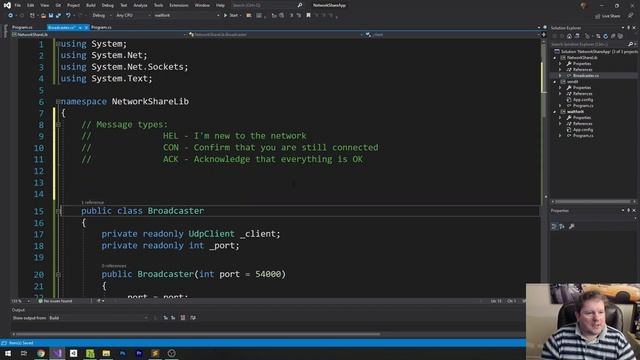Viewport: 640px width, 360px height.
Task: Open the Debug configuration dropdown
Action: point(101,16)
